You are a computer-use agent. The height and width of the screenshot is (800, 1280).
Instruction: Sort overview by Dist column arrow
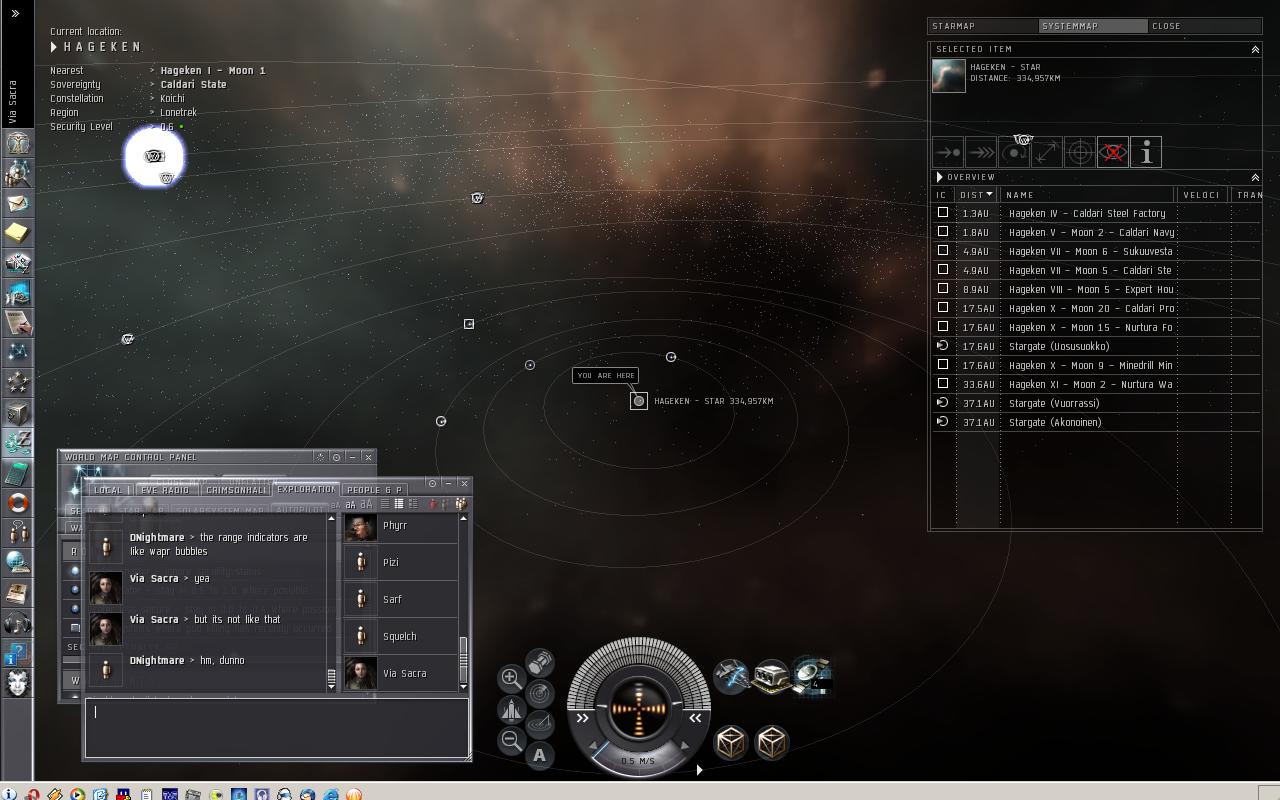tap(990, 194)
